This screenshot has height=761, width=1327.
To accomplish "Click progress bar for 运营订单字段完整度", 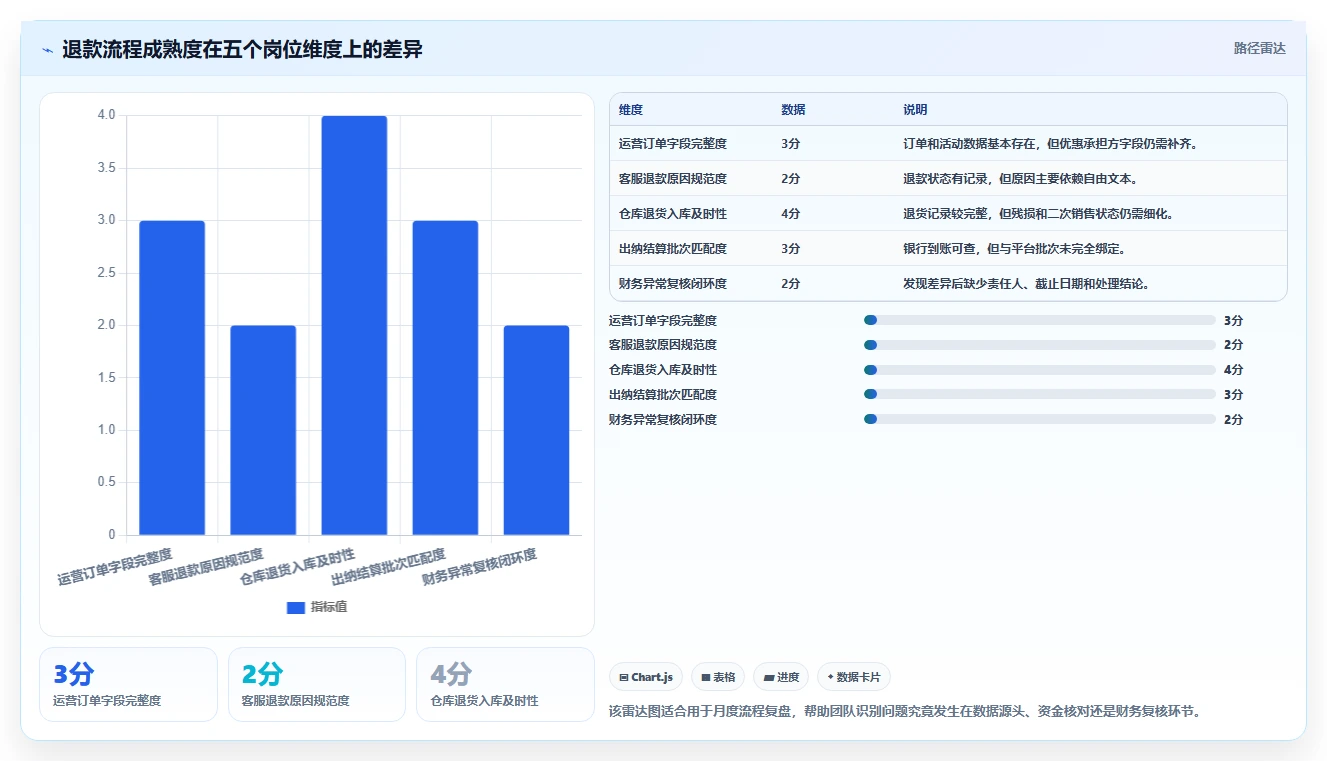I will (1040, 320).
